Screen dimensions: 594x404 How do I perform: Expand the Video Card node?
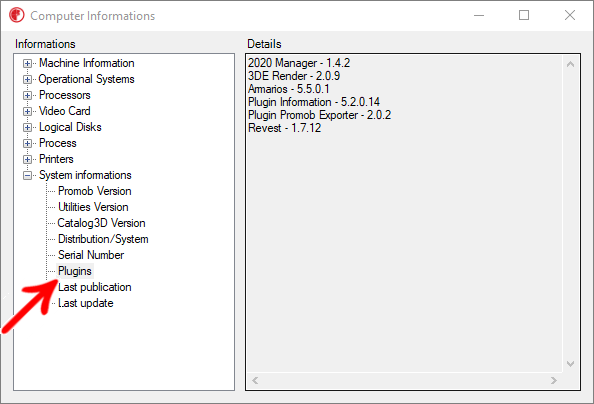(x=27, y=111)
